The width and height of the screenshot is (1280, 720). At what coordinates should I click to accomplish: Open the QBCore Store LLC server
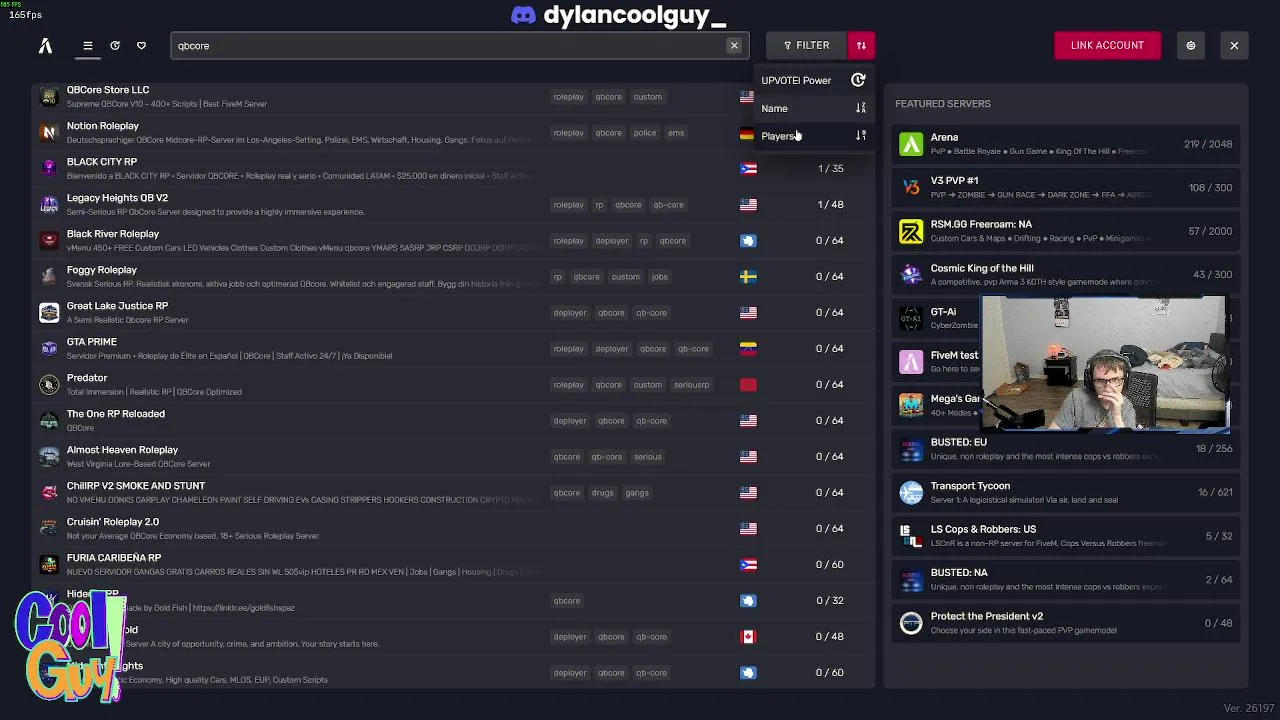[x=453, y=97]
